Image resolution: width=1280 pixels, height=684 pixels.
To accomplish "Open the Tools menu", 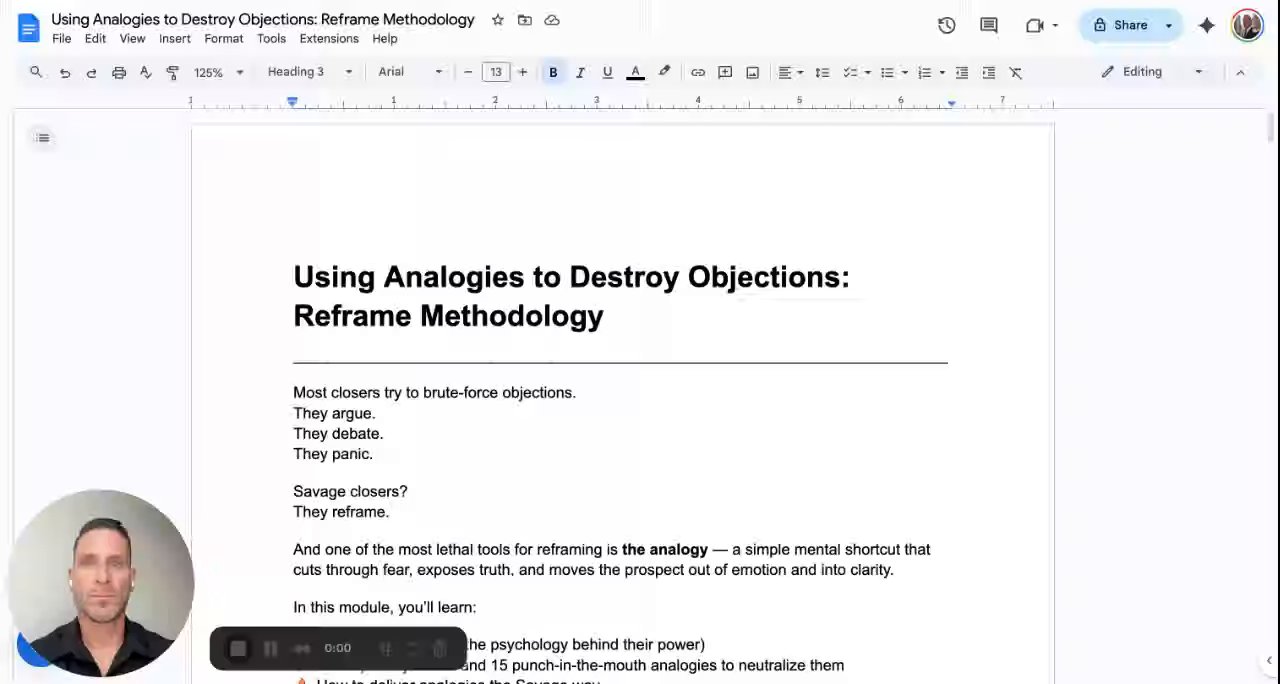I will (271, 39).
